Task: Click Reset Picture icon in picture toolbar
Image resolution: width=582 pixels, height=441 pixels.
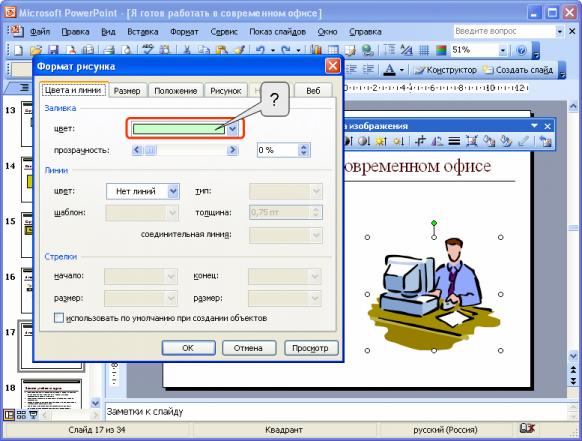Action: (x=545, y=141)
